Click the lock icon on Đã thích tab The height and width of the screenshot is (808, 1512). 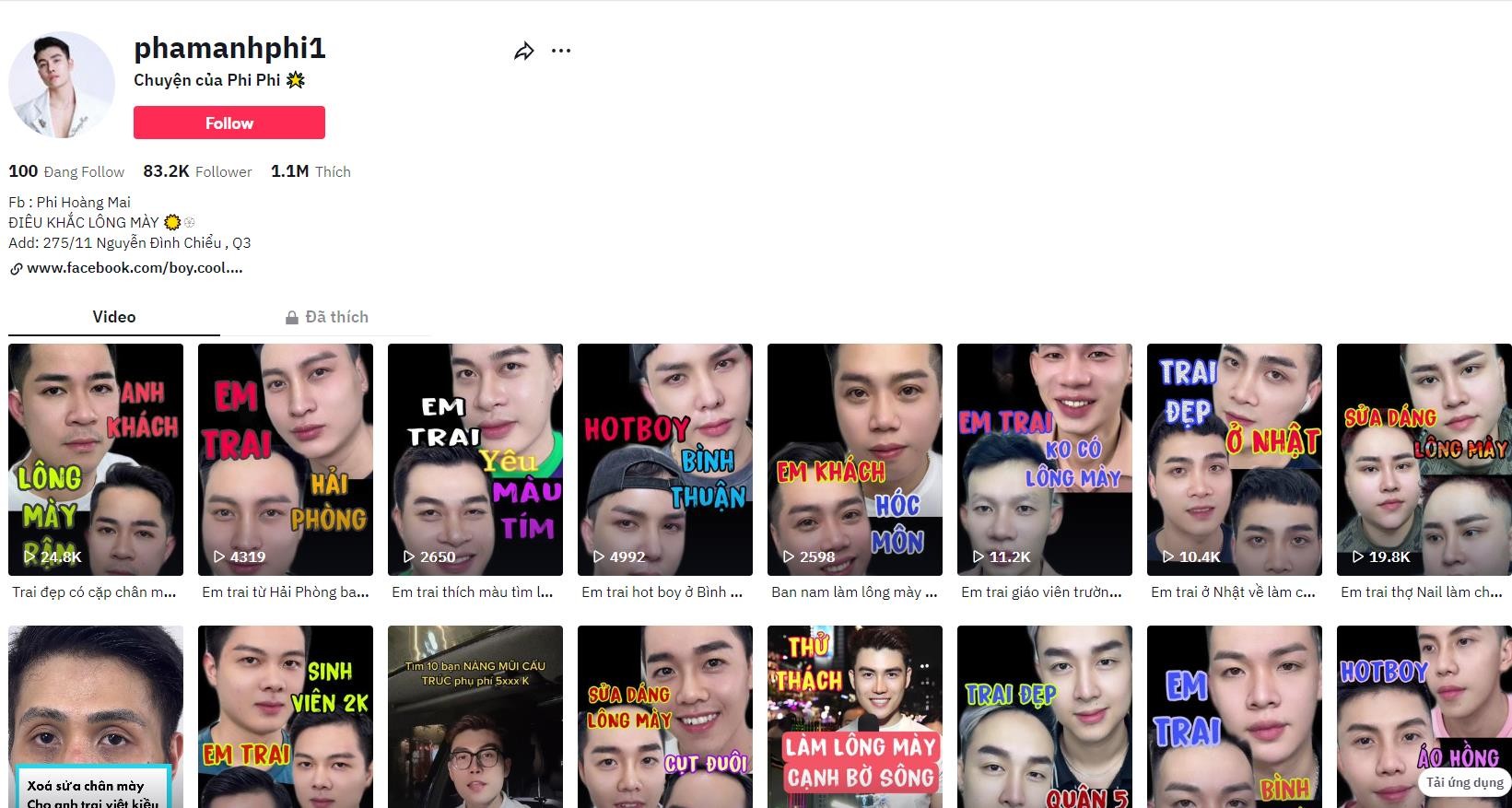coord(292,318)
